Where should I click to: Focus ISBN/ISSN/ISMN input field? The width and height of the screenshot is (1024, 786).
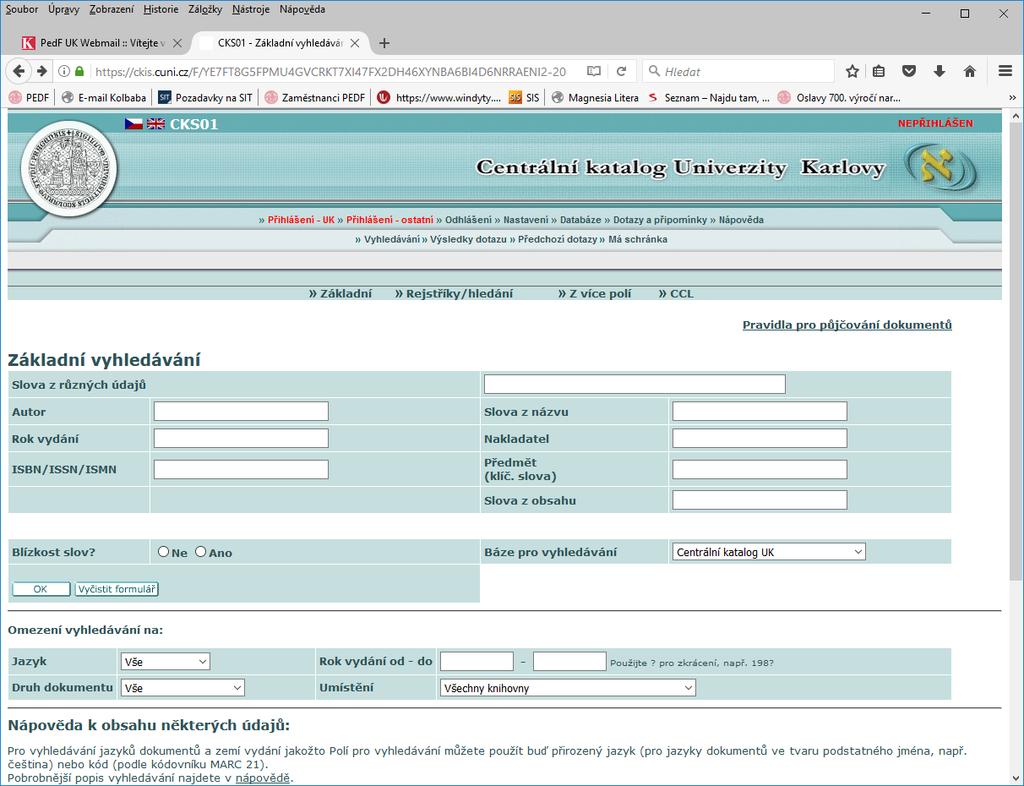point(241,469)
